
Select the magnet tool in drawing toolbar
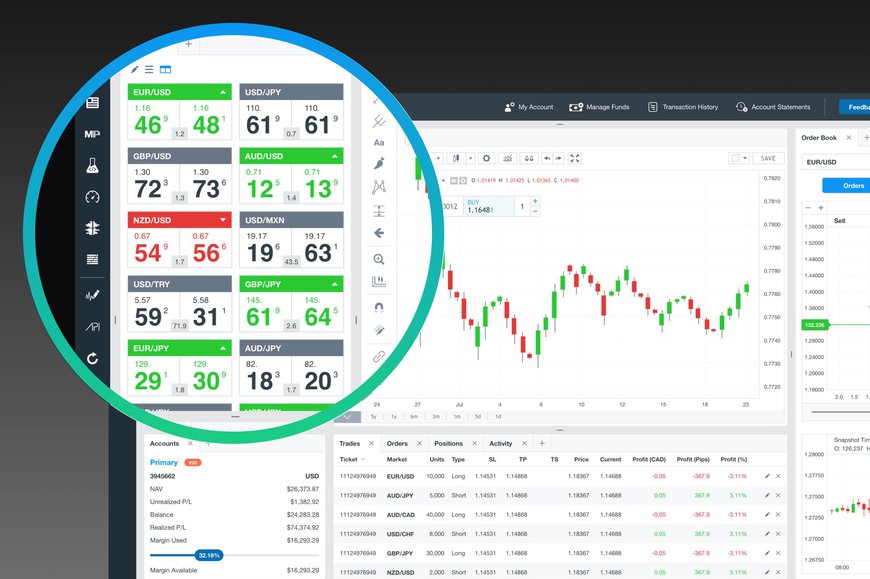[x=379, y=308]
